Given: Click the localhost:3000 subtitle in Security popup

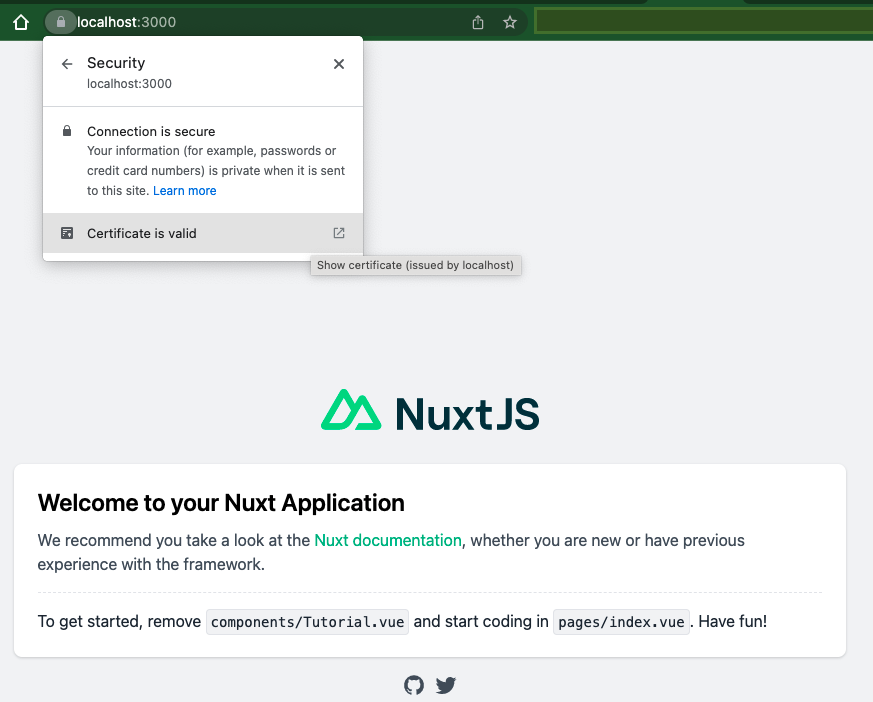Looking at the screenshot, I should [129, 84].
